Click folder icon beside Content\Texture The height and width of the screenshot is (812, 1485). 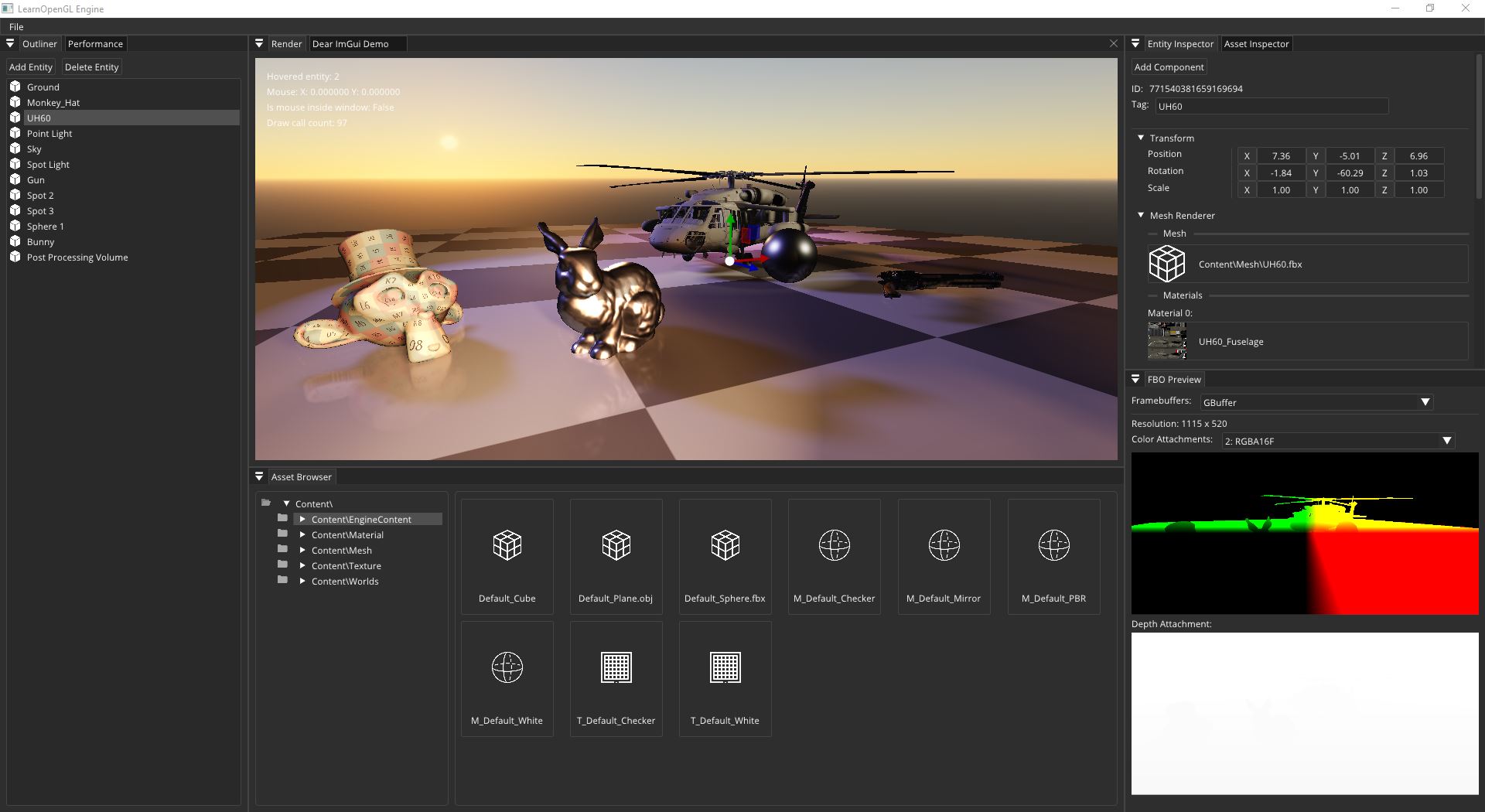[x=282, y=565]
